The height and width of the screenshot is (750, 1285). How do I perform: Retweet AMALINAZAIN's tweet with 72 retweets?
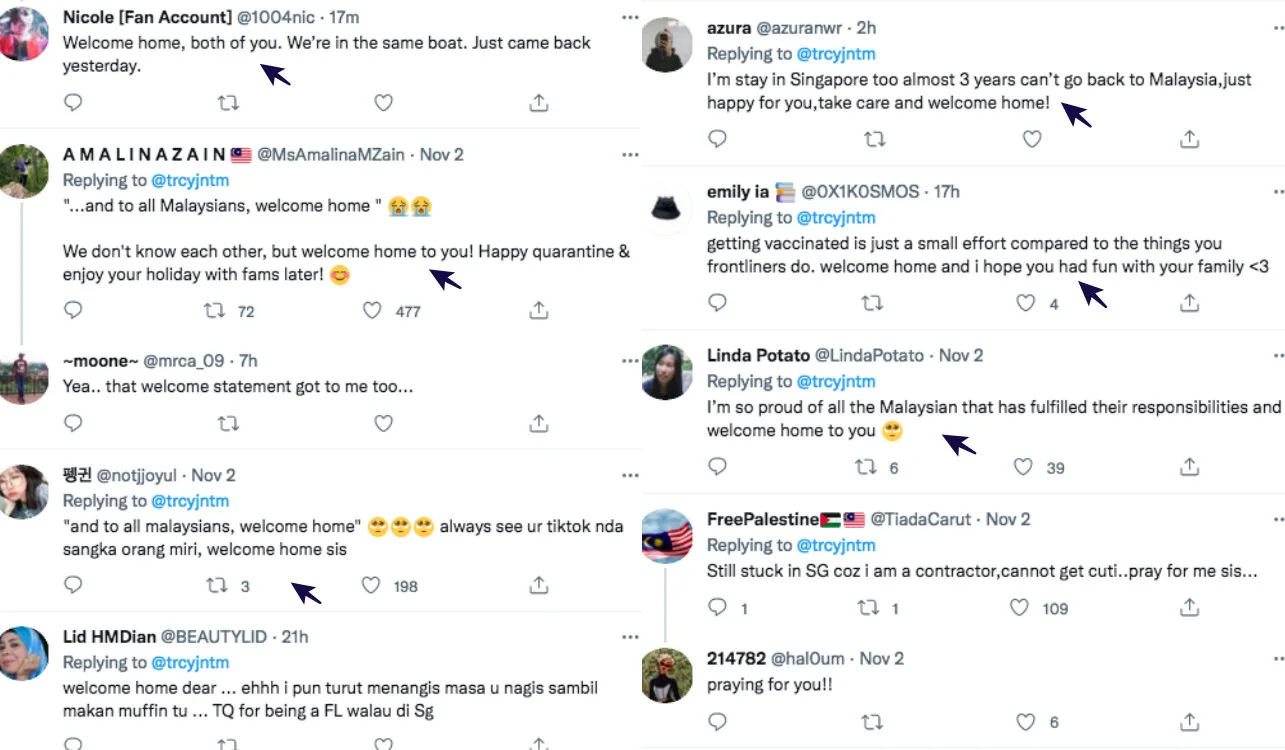pos(214,311)
